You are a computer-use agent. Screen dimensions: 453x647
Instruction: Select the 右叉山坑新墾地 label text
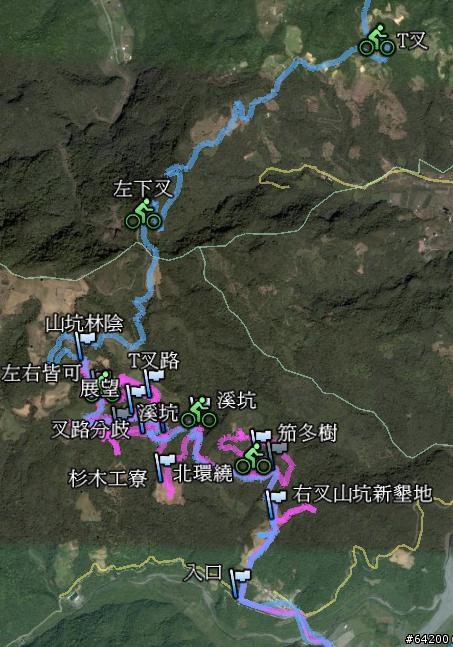point(362,494)
